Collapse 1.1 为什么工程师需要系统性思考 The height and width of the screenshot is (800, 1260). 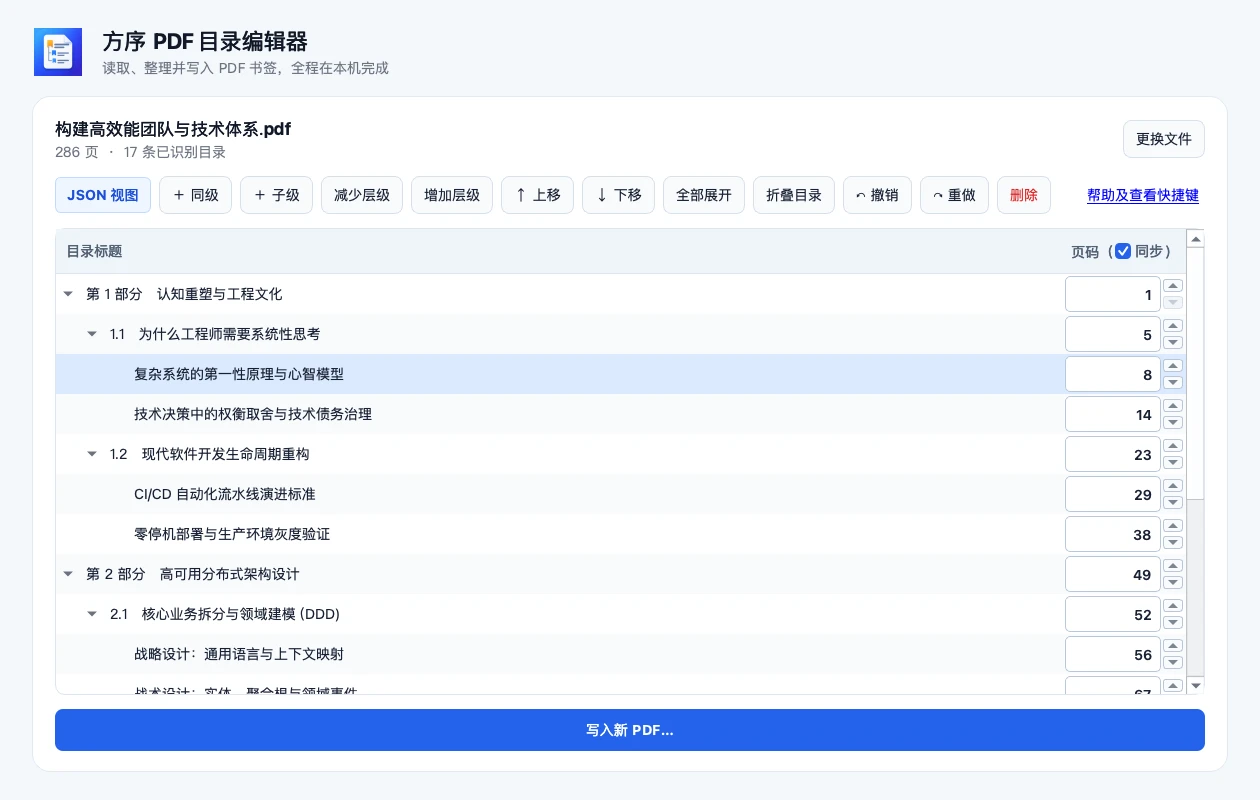pyautogui.click(x=92, y=334)
